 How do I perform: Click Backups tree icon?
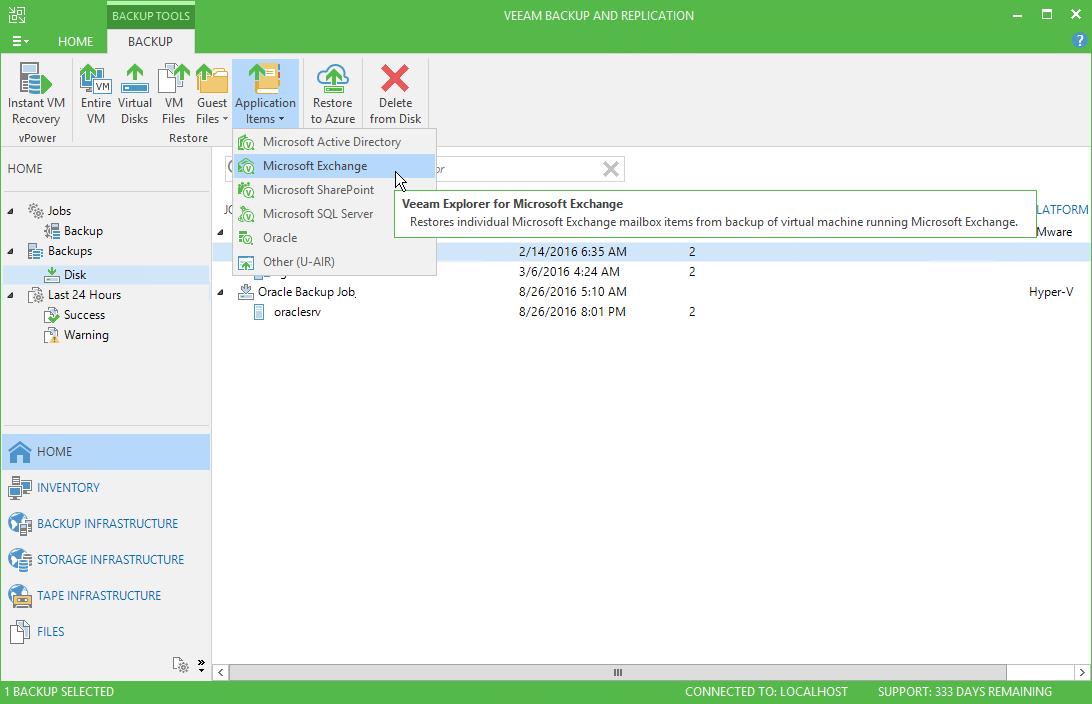pyautogui.click(x=36, y=251)
